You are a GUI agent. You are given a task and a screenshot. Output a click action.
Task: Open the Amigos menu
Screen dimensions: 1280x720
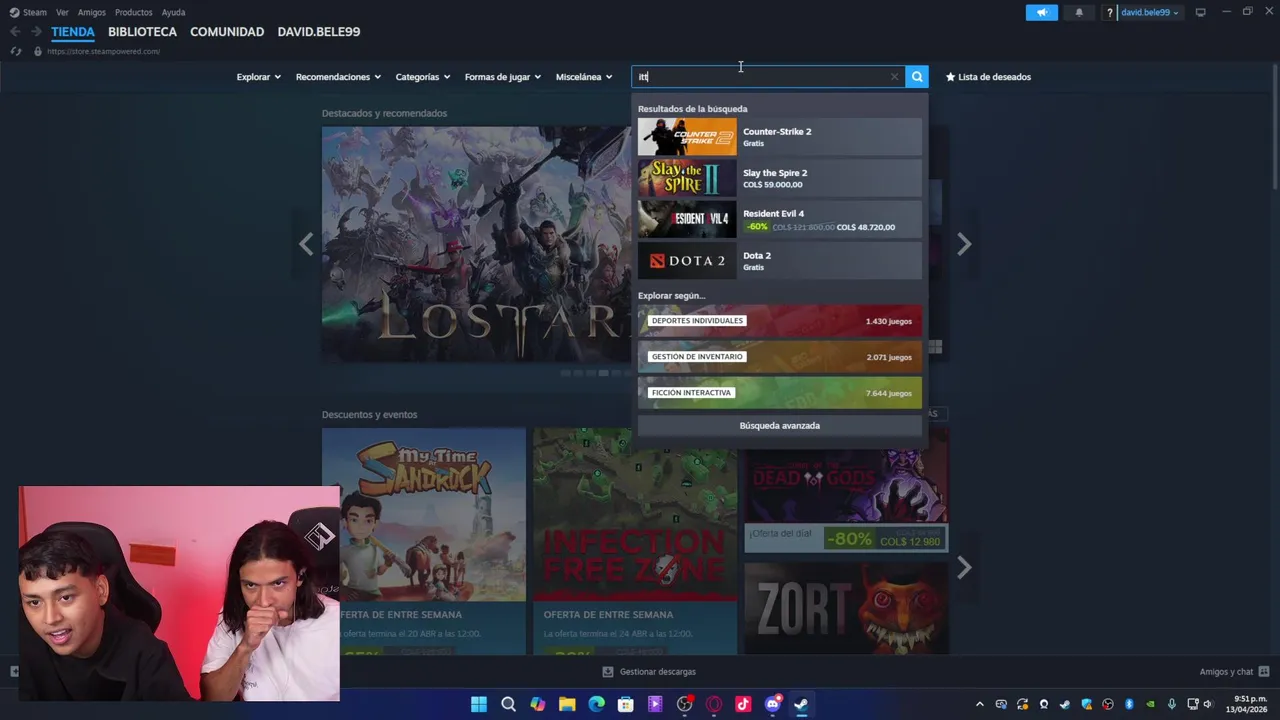92,12
